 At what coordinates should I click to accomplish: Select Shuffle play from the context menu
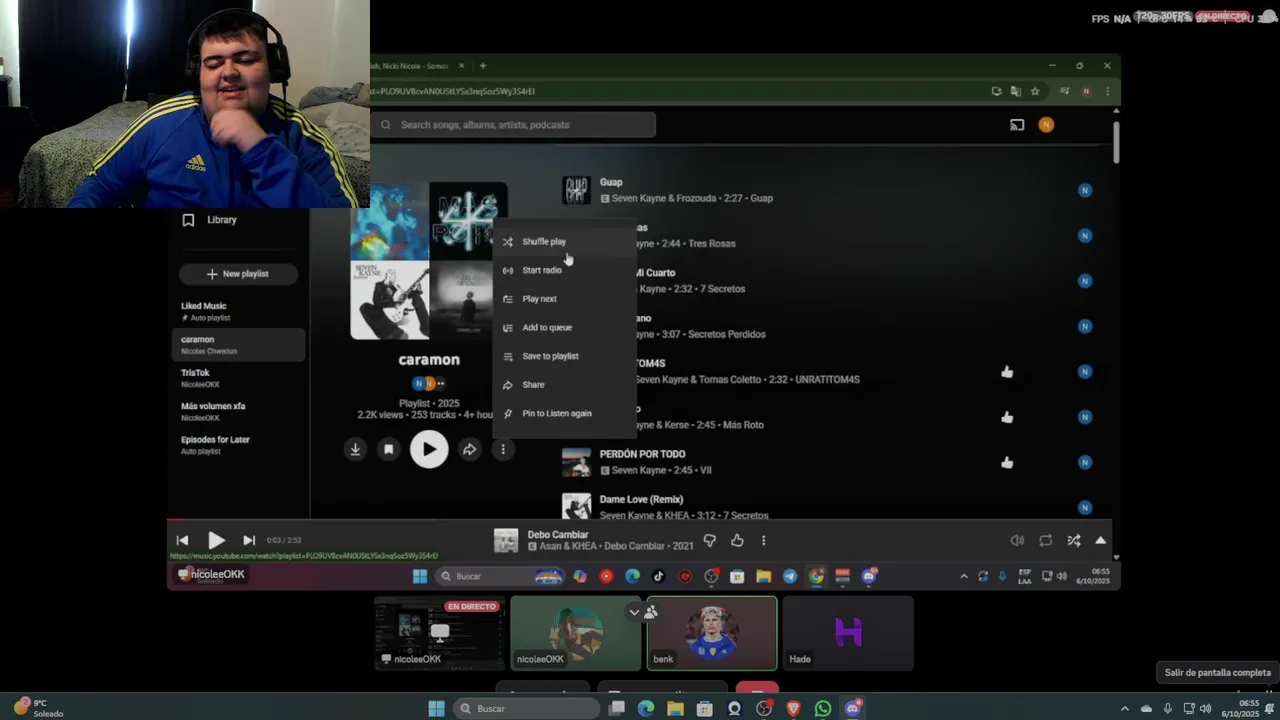(x=564, y=242)
